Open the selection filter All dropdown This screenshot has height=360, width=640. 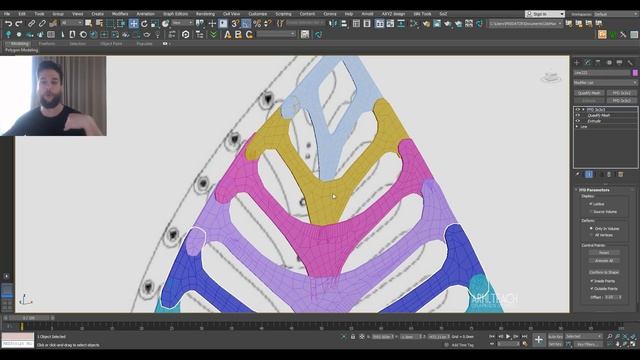71,23
